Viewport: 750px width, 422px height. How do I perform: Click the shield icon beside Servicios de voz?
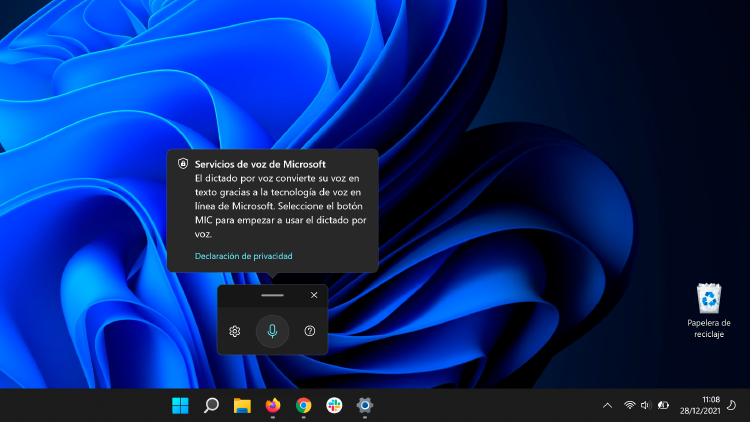183,162
